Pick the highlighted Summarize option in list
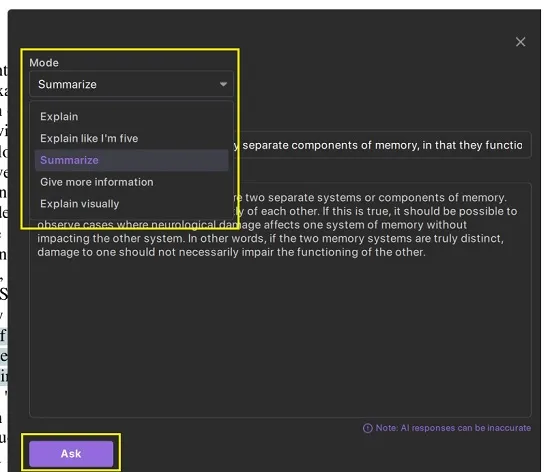 [x=132, y=160]
